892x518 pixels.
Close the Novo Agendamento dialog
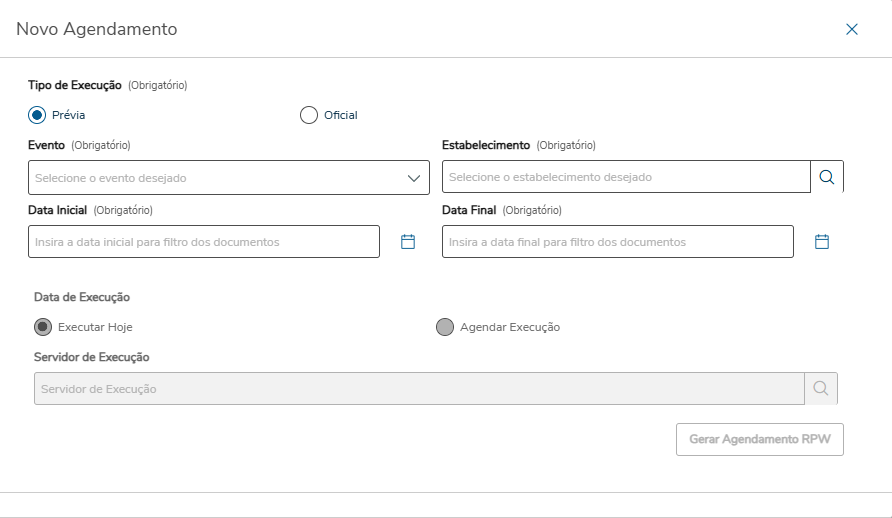(x=852, y=30)
